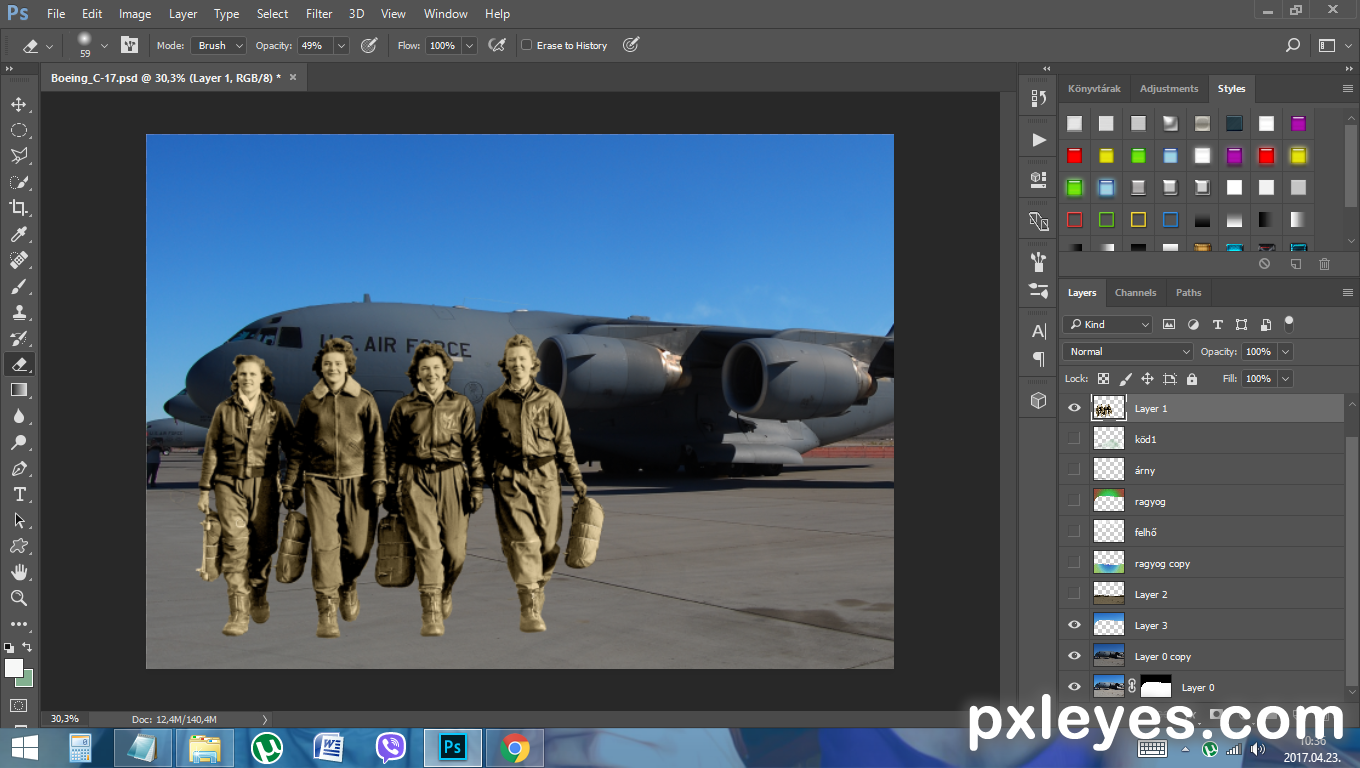Switch to the Könyvtárak tab
This screenshot has width=1360, height=768.
click(x=1094, y=89)
